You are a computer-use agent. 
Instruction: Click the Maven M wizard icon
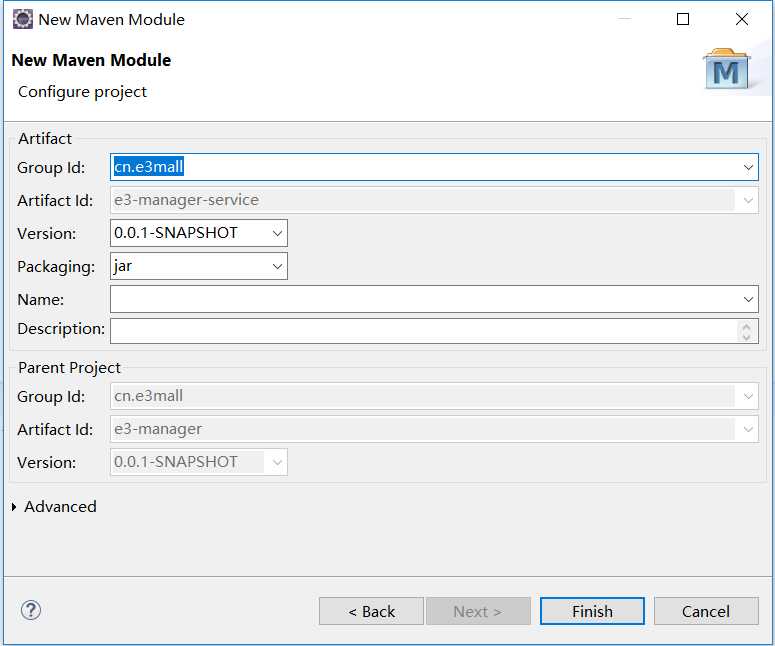(x=727, y=69)
